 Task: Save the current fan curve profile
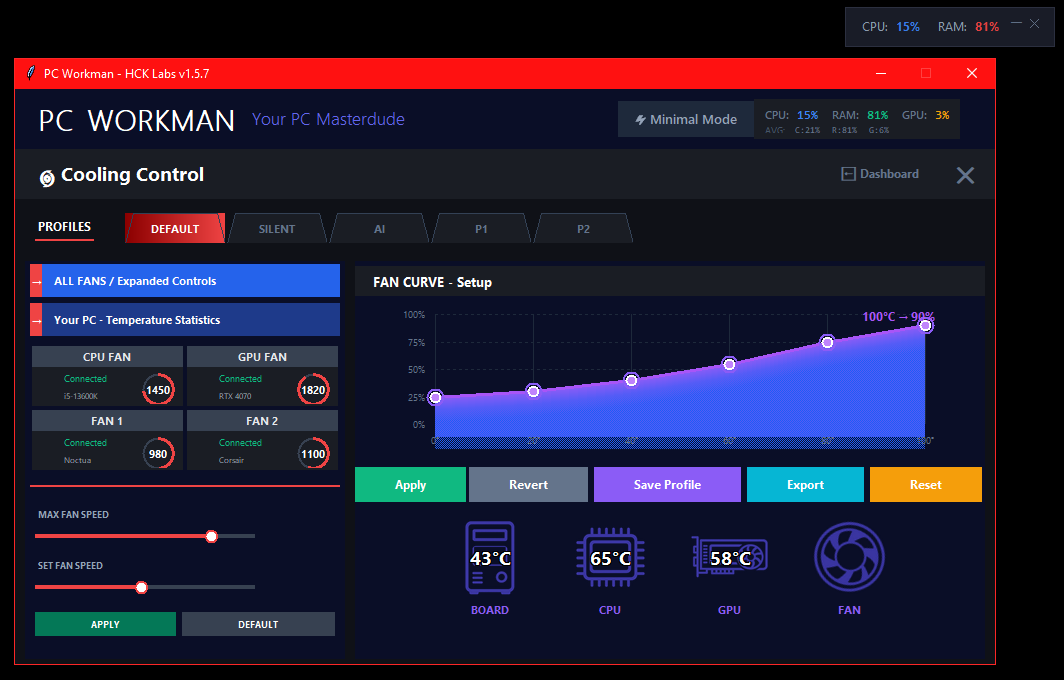(667, 484)
